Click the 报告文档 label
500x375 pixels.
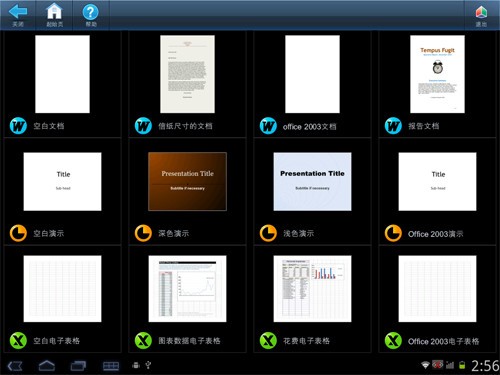click(x=424, y=126)
